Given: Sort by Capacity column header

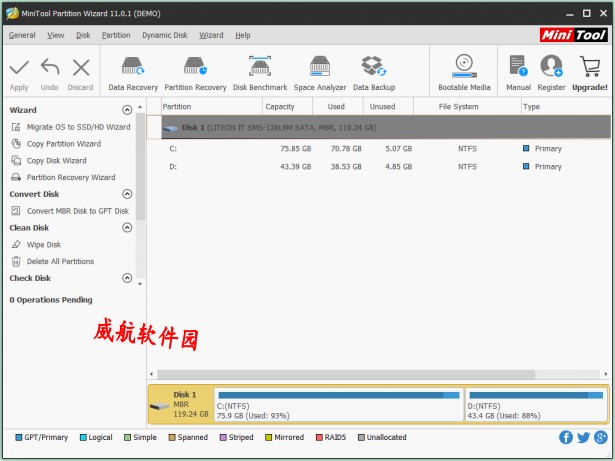Looking at the screenshot, I should [x=287, y=107].
